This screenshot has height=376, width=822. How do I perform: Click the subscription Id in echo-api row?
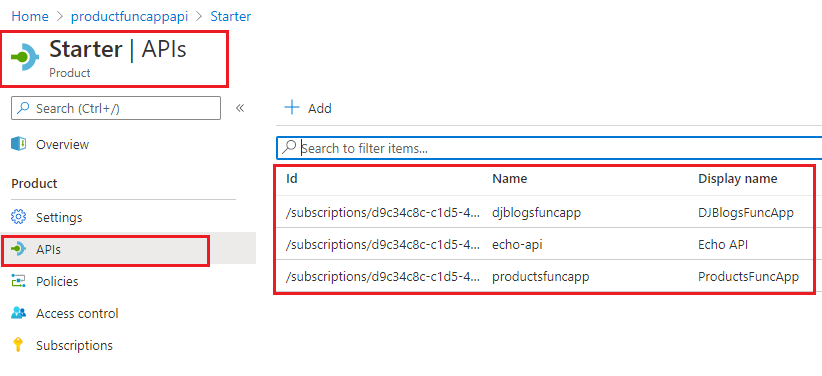coord(383,244)
